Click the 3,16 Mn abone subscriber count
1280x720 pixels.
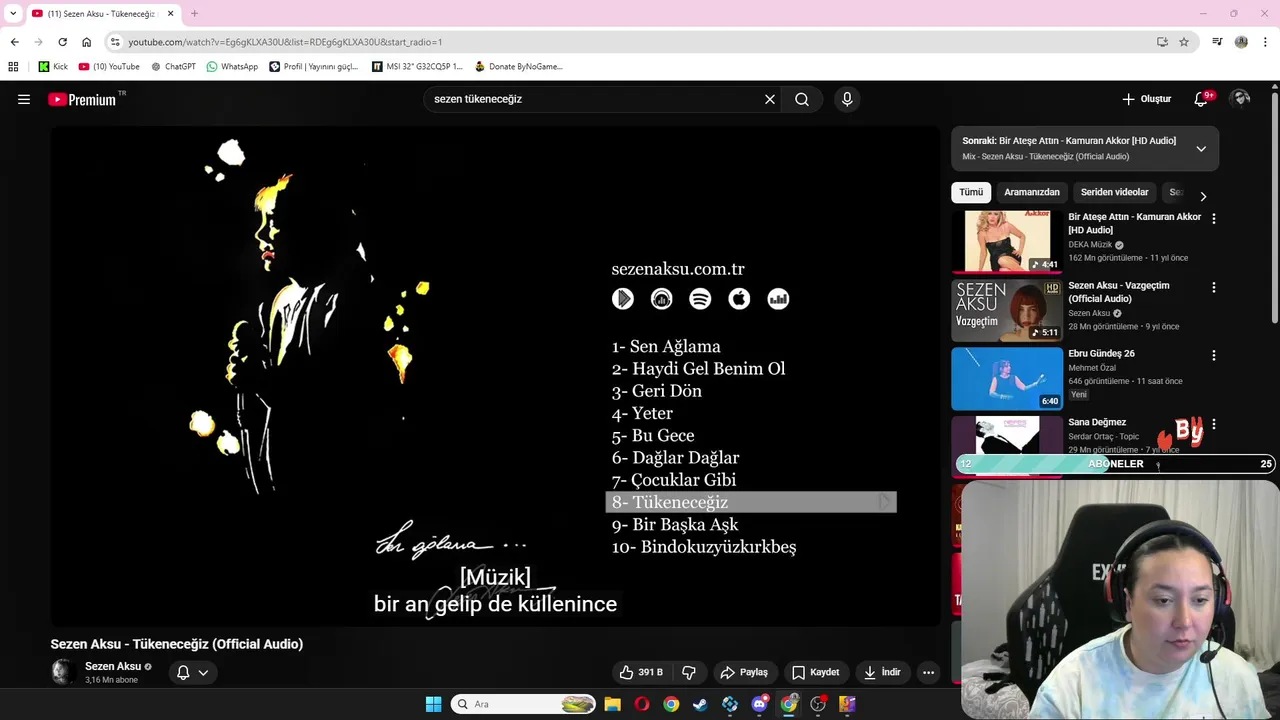point(111,680)
